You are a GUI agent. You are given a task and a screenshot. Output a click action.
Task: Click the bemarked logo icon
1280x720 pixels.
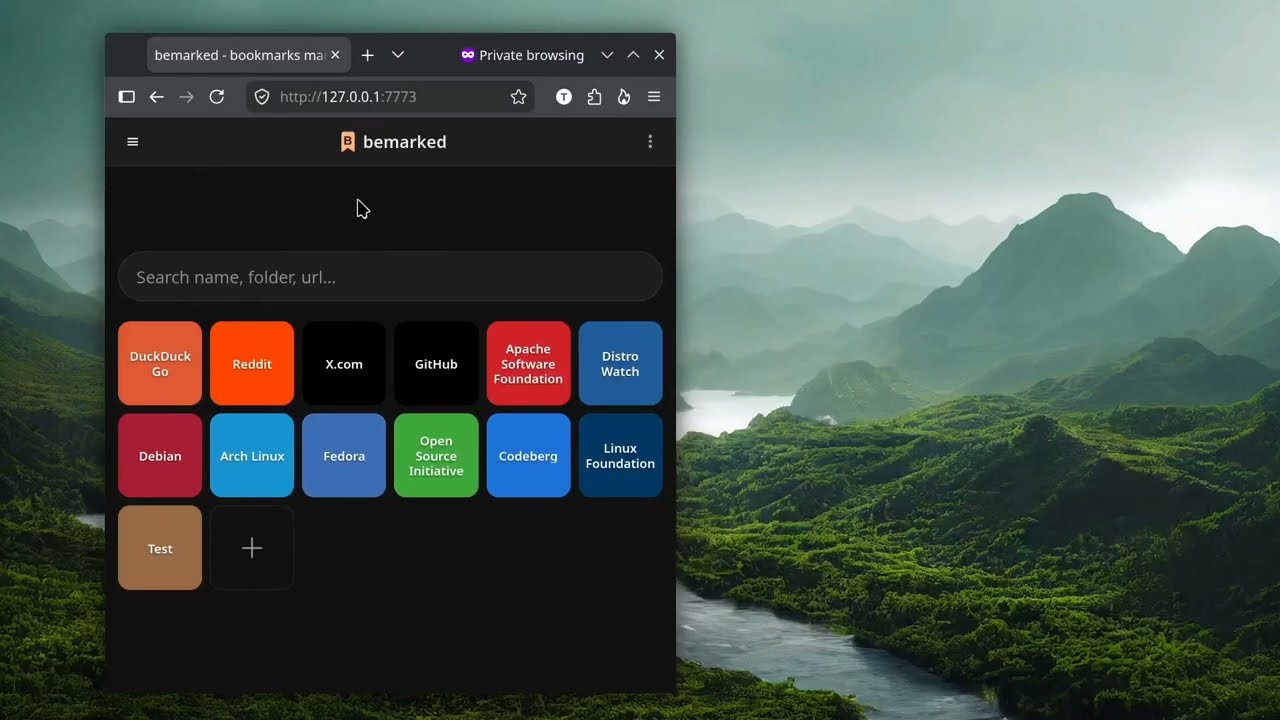(348, 142)
